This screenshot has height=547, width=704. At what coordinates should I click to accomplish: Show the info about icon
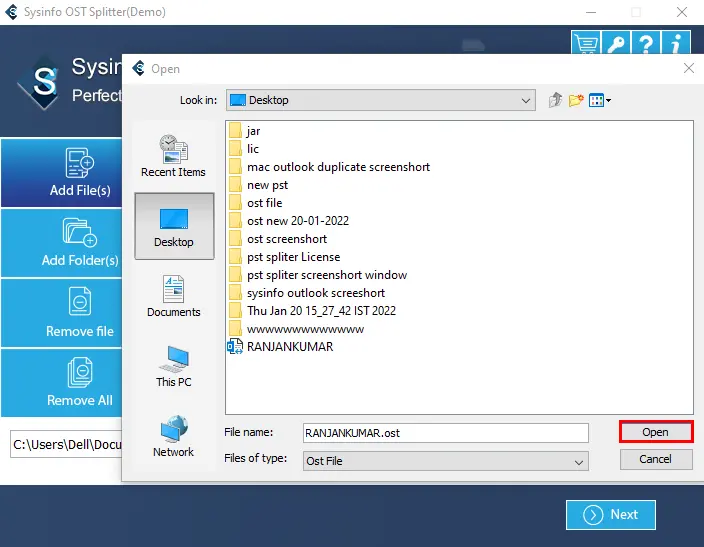coord(676,43)
